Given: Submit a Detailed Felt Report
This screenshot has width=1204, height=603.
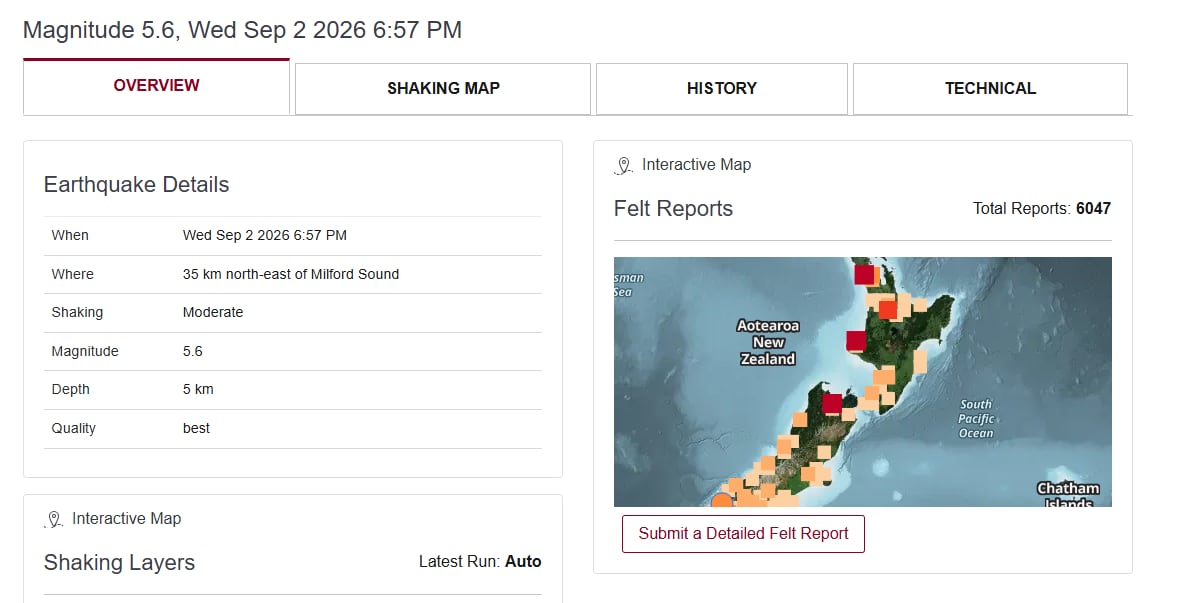Looking at the screenshot, I should 743,534.
